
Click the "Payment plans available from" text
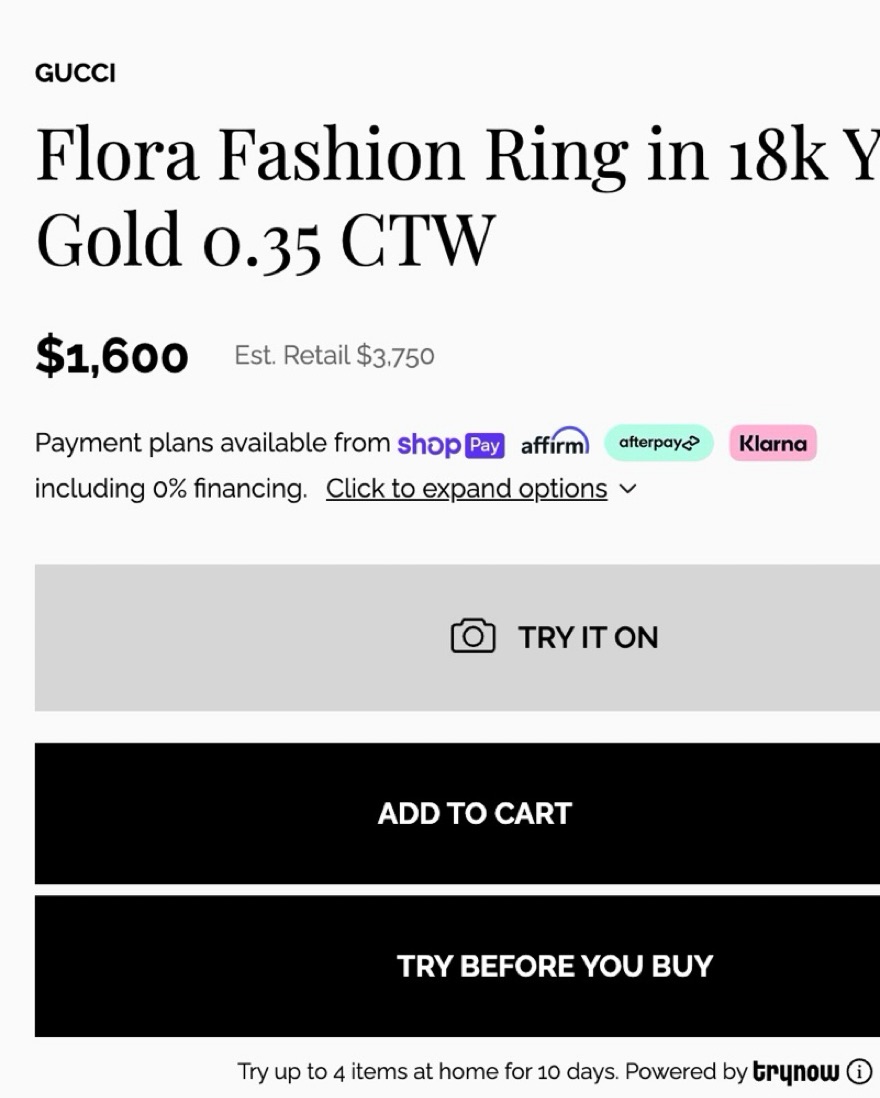point(212,443)
